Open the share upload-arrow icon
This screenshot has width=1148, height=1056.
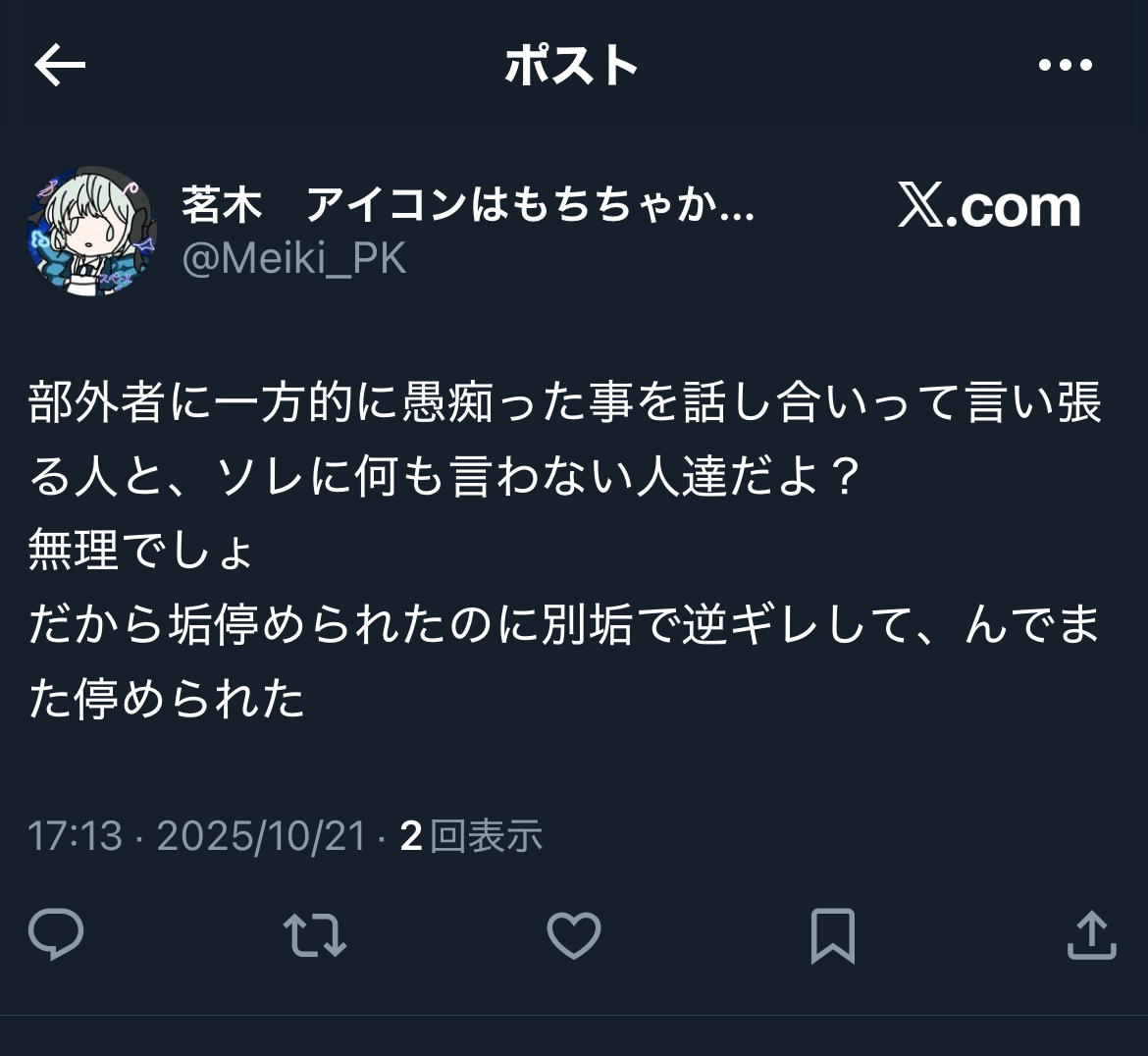(1092, 934)
